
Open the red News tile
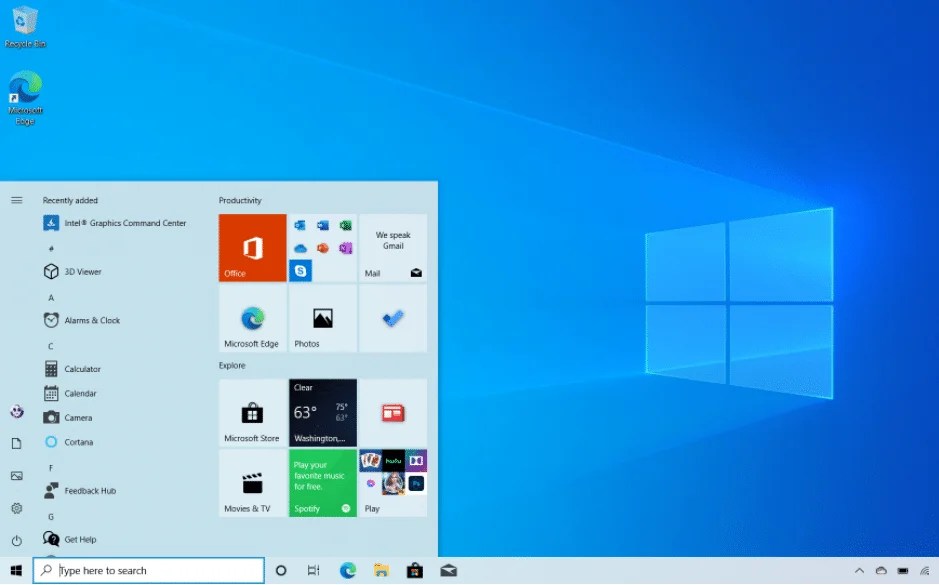[x=393, y=413]
